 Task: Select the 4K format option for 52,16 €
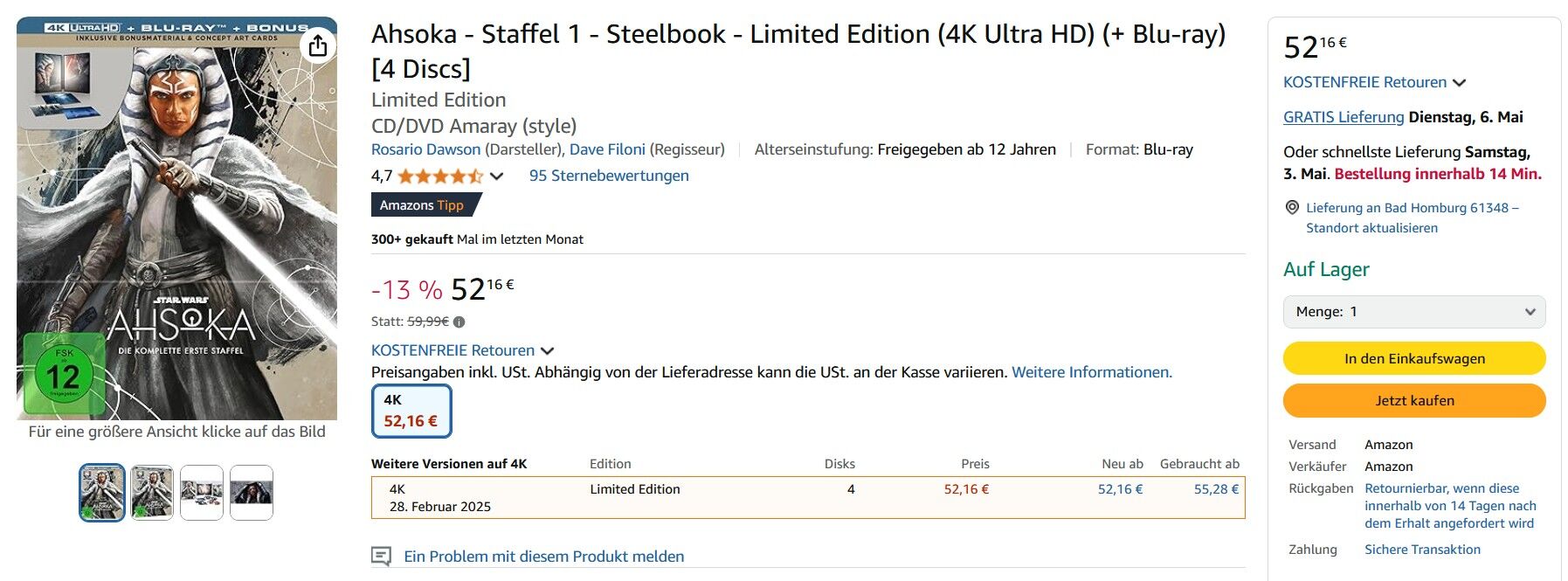(x=411, y=411)
